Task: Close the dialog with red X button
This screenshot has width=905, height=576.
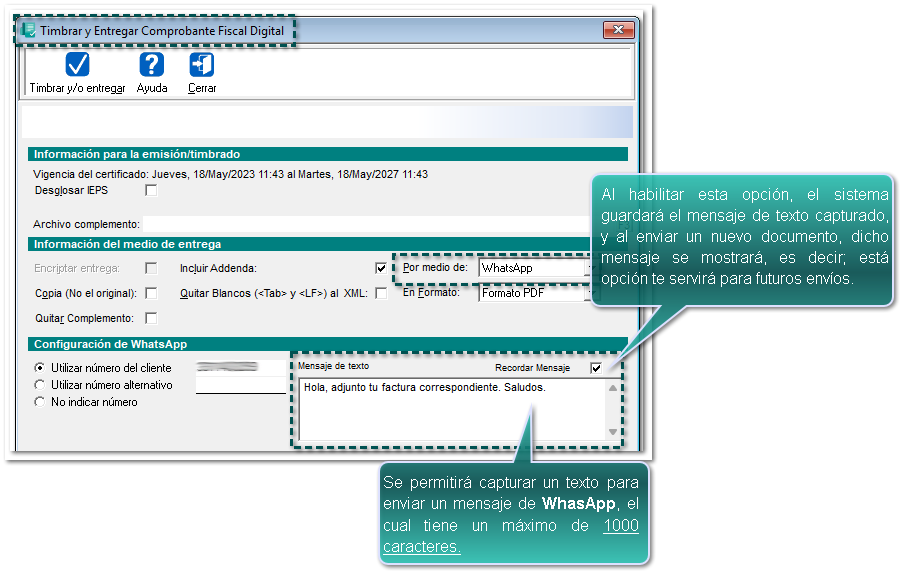Action: [618, 30]
